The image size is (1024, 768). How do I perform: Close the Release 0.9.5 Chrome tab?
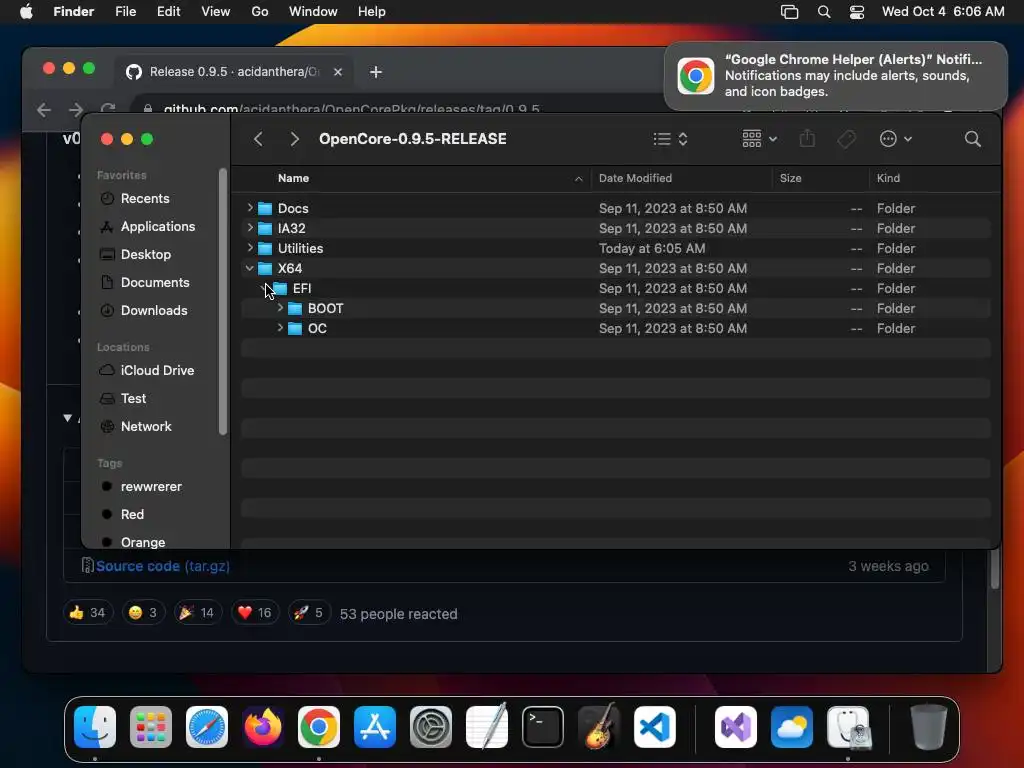point(338,72)
